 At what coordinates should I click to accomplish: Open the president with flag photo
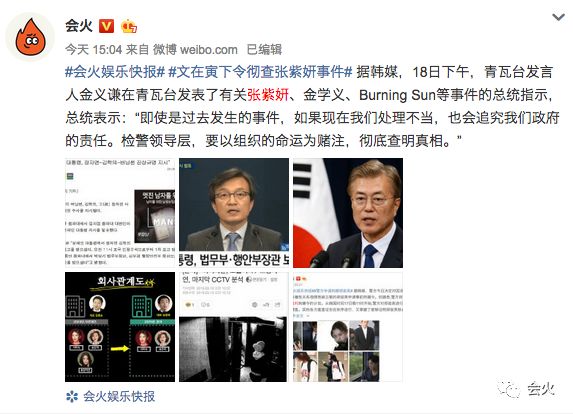(348, 213)
